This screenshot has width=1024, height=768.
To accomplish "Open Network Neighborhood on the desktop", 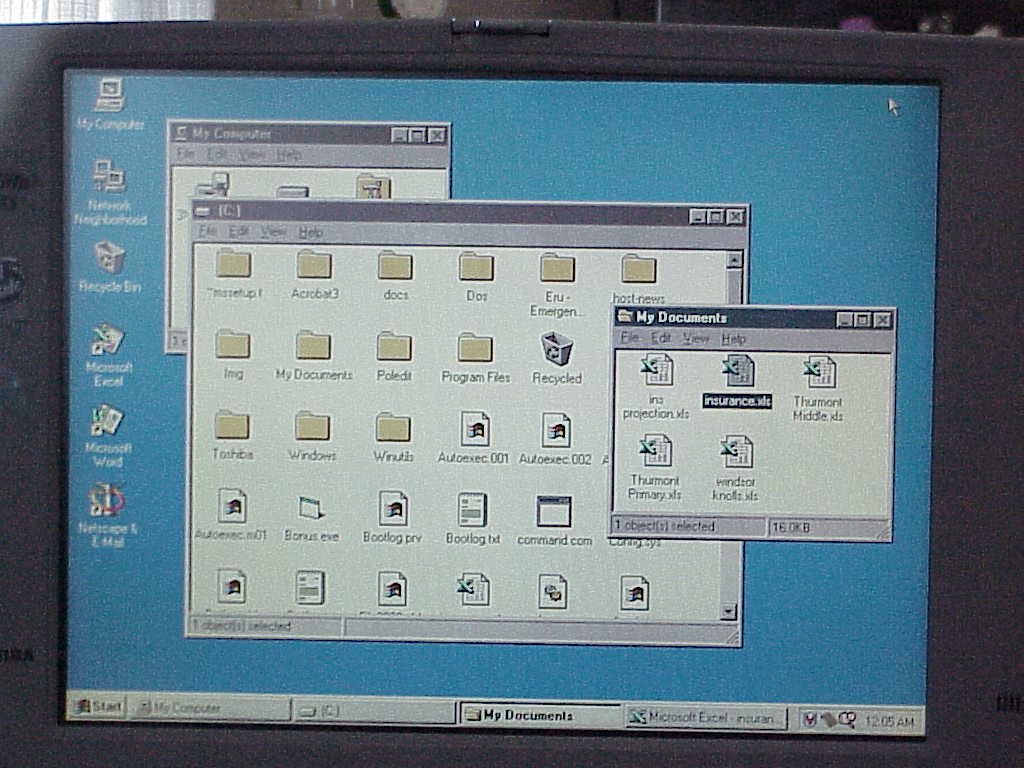I will click(x=110, y=192).
